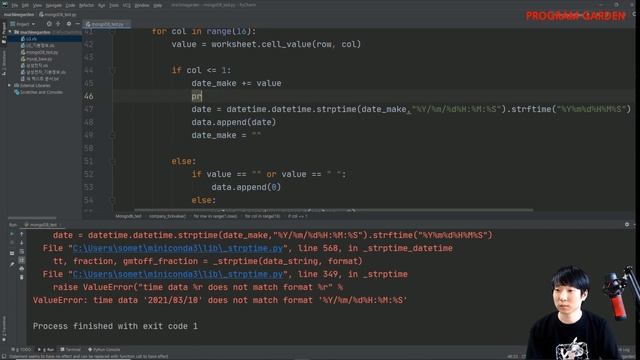Toggle the Project tool window side tab
The image size is (640, 360).
4,32
